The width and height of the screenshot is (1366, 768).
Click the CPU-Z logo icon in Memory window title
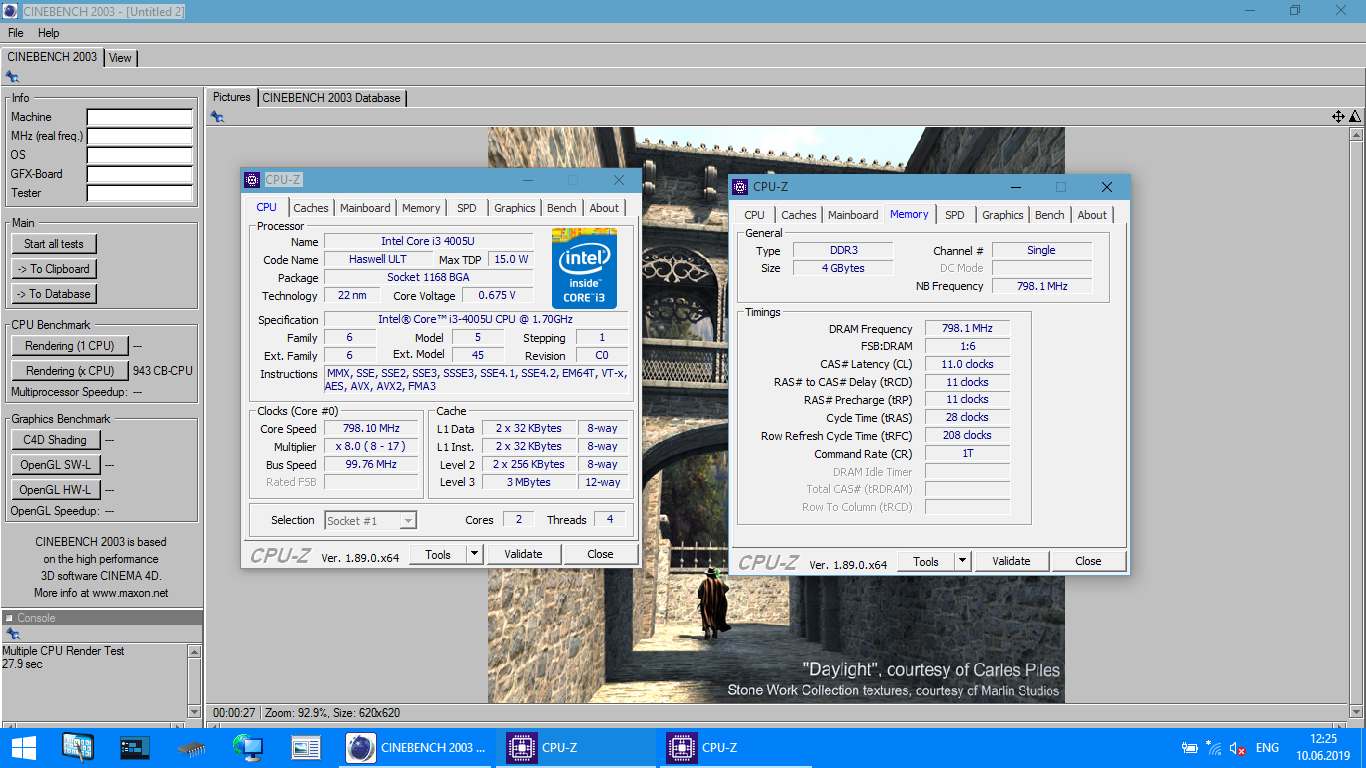740,187
